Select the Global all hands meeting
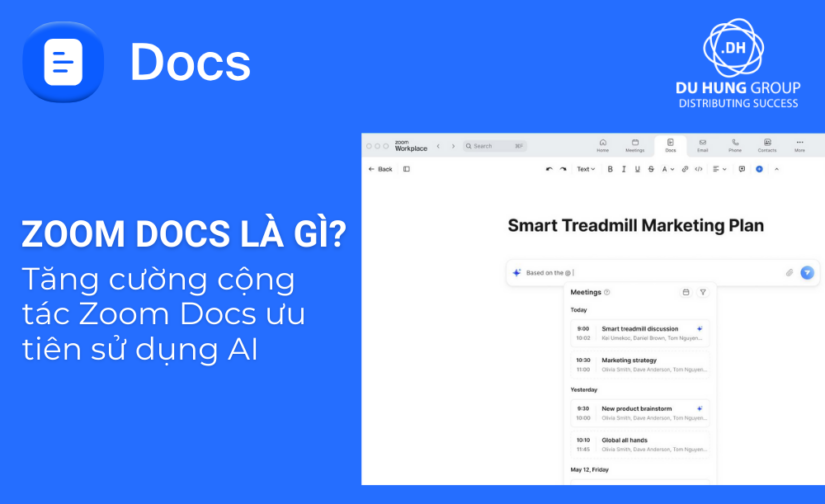 coord(640,445)
